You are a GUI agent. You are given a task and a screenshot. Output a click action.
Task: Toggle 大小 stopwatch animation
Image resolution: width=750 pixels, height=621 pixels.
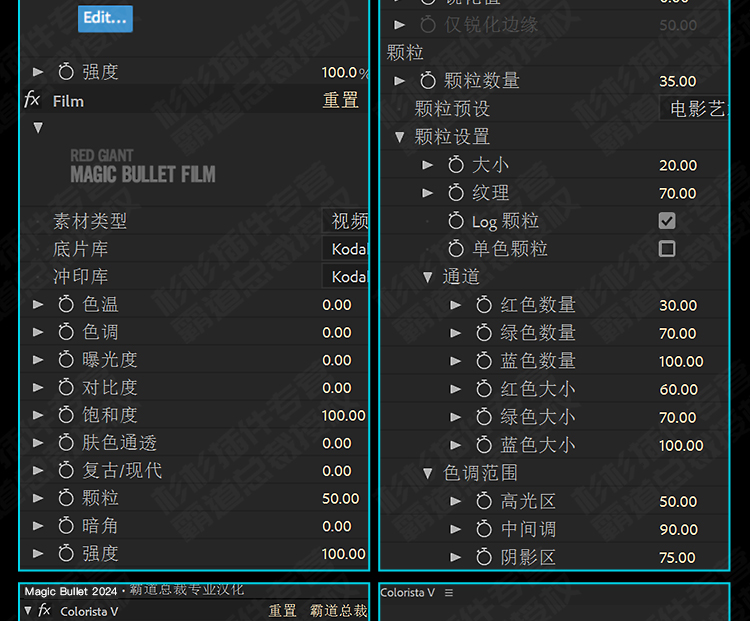(456, 165)
